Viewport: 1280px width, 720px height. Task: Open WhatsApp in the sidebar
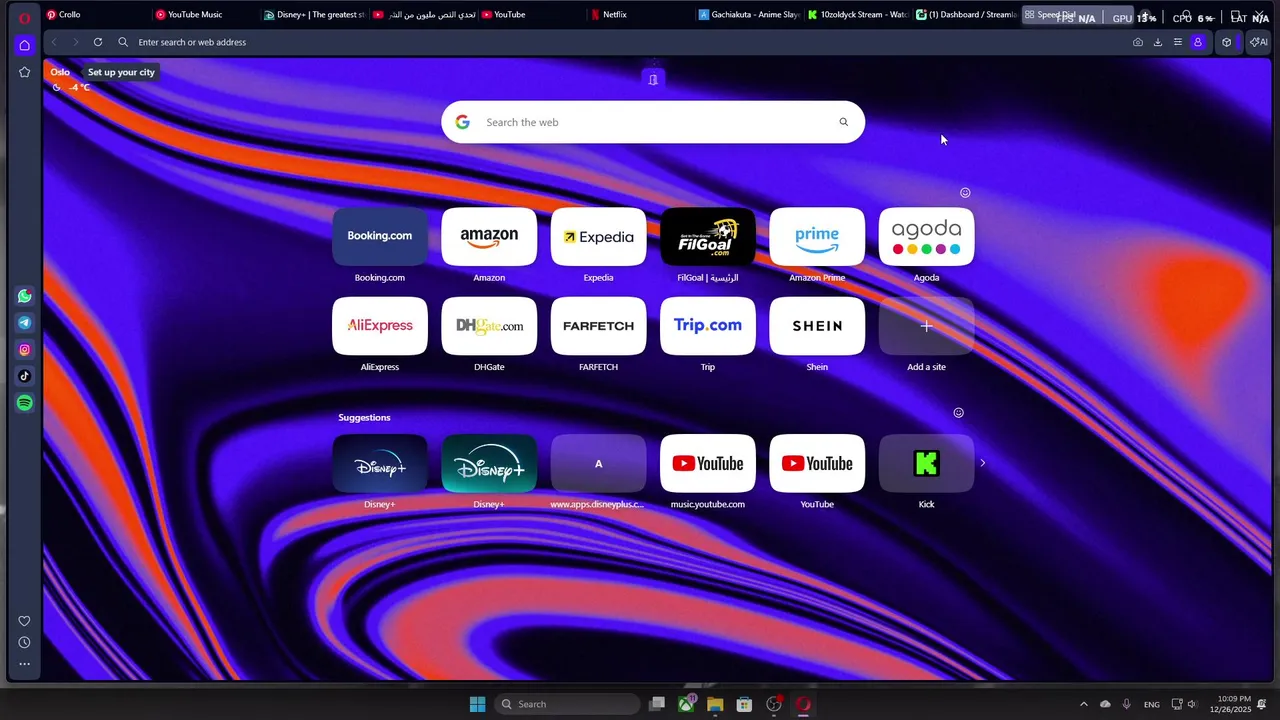(24, 296)
